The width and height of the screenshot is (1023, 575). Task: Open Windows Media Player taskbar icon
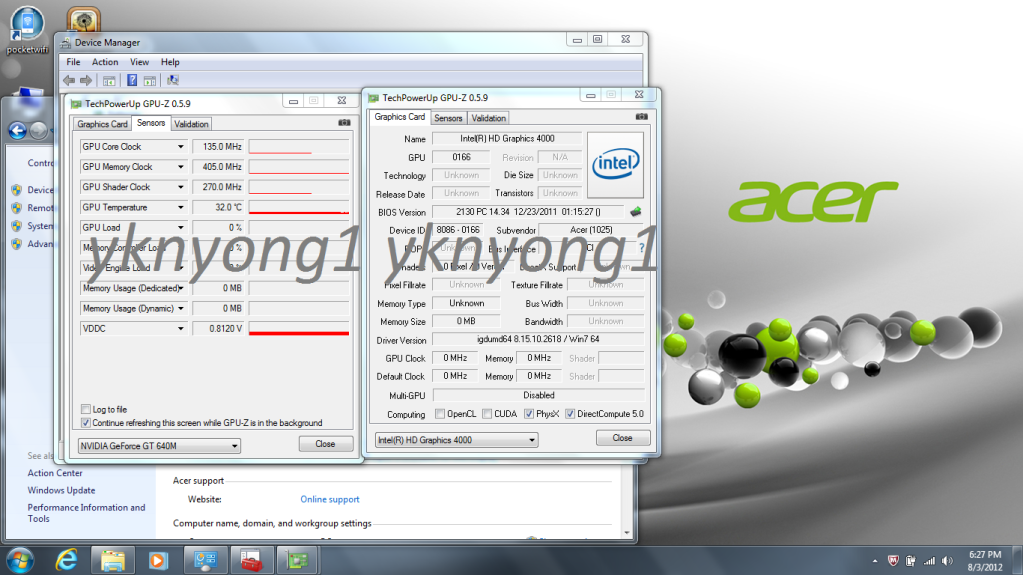click(x=158, y=560)
